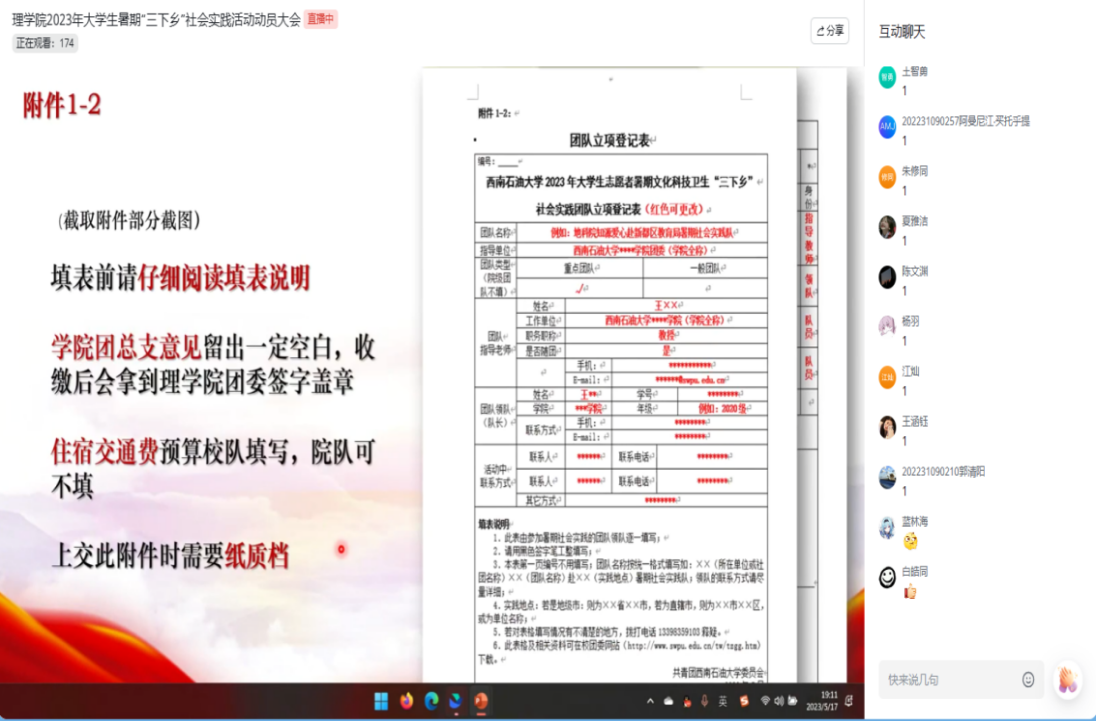Open the Windows Start menu

(381, 700)
